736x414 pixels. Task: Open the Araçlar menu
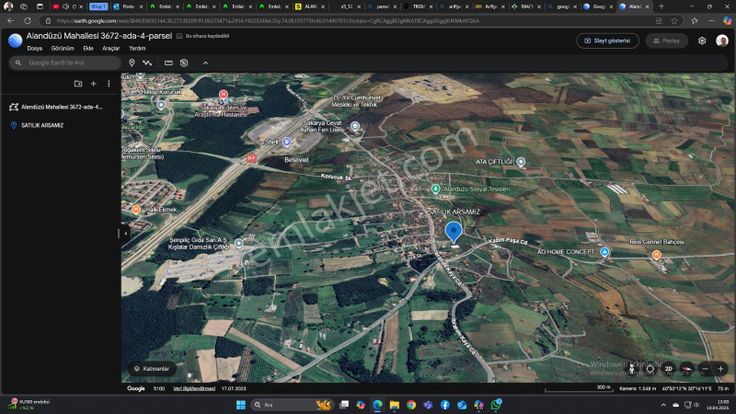(x=111, y=48)
